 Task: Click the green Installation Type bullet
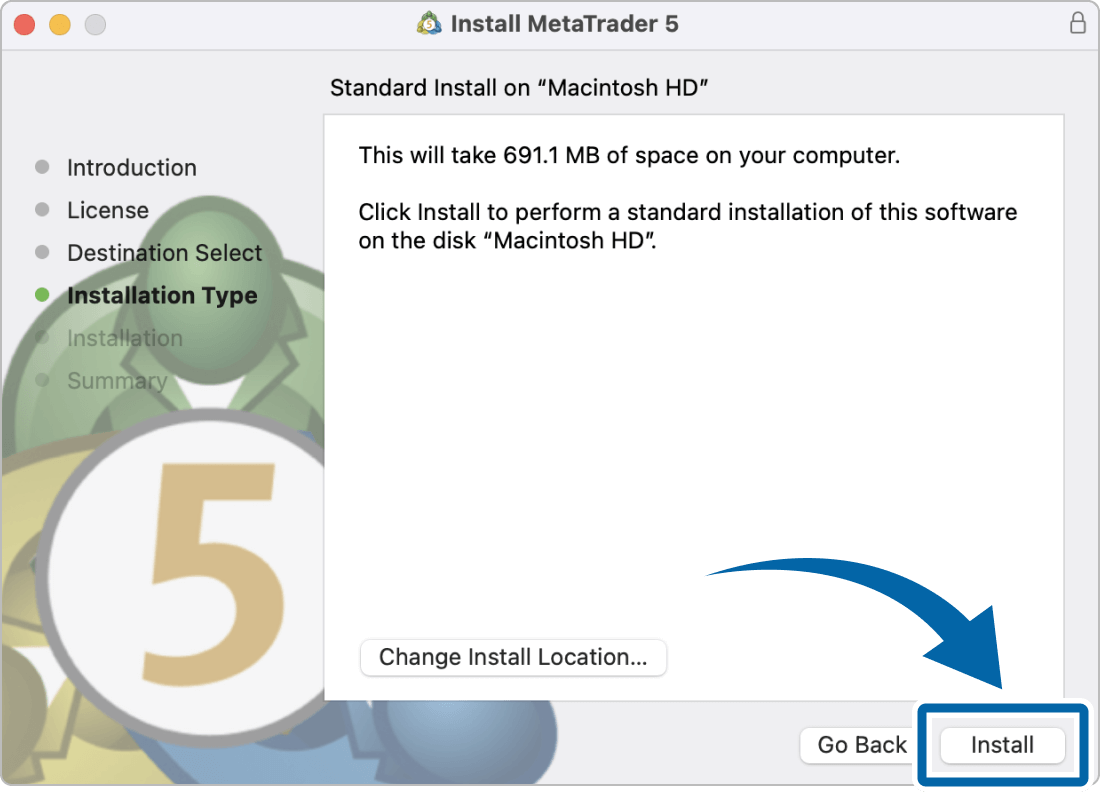[x=42, y=295]
